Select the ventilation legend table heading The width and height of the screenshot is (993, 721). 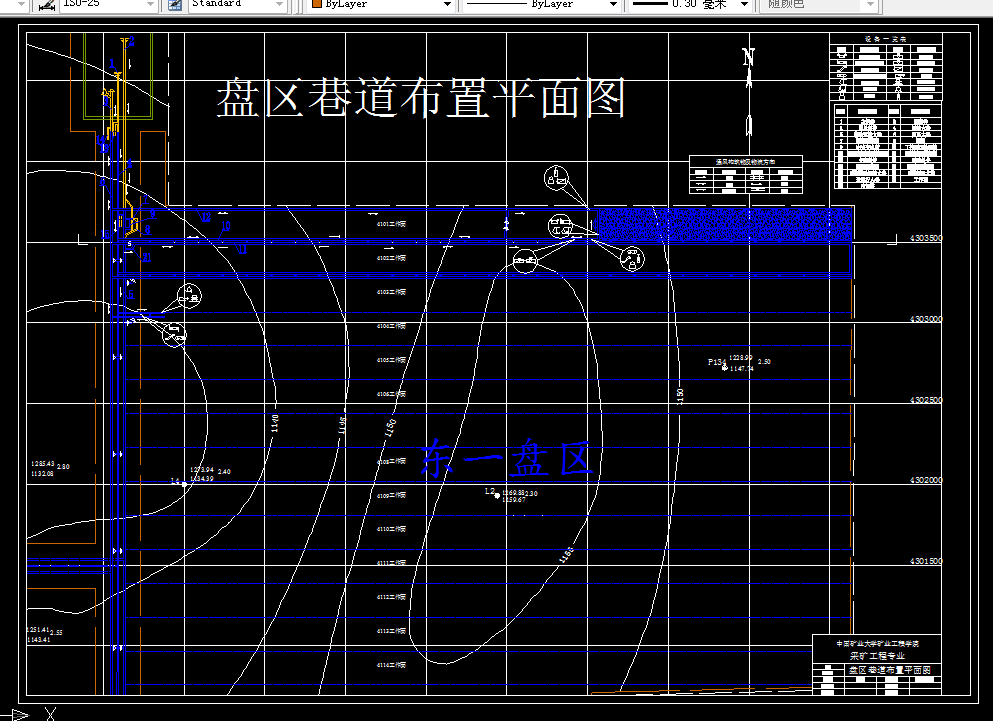[x=745, y=162]
